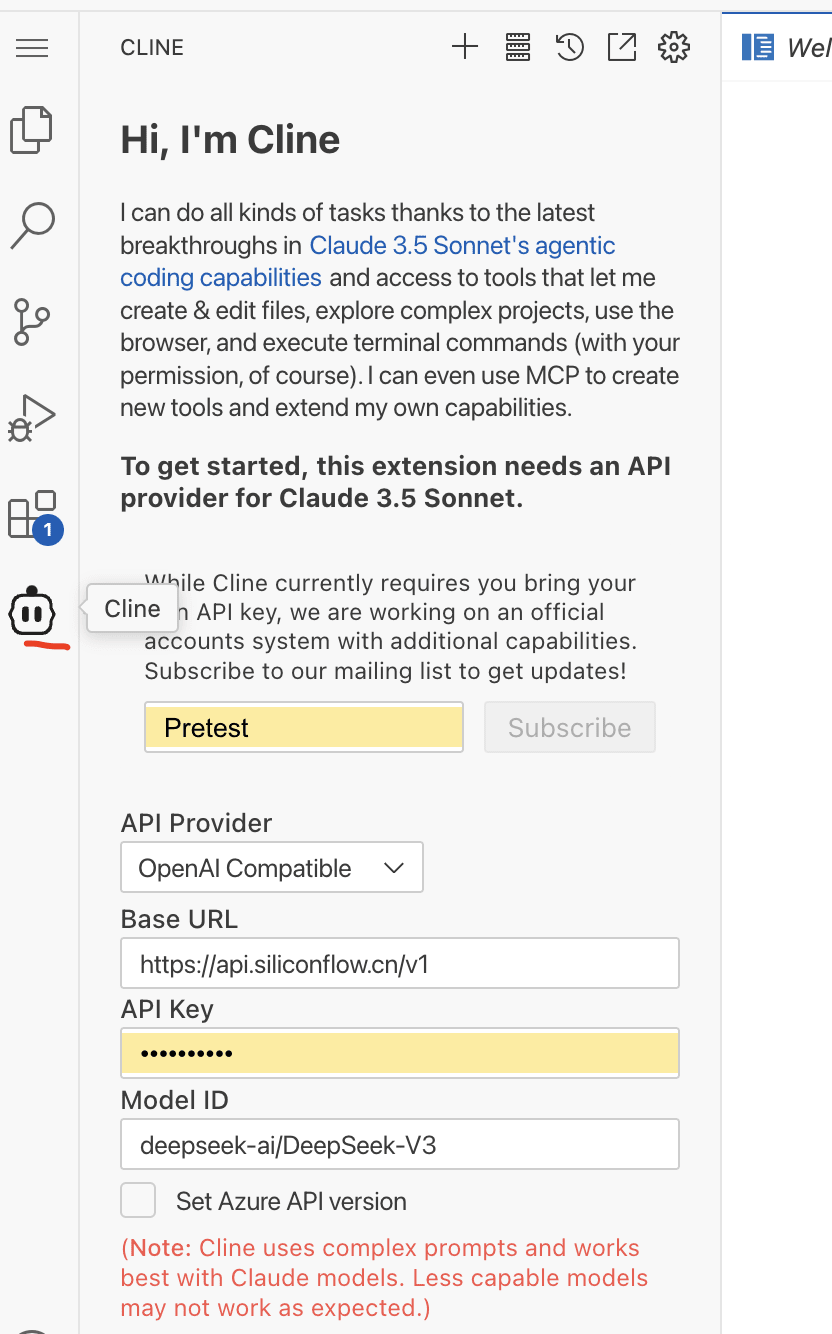Click the Subscribe button

570,727
